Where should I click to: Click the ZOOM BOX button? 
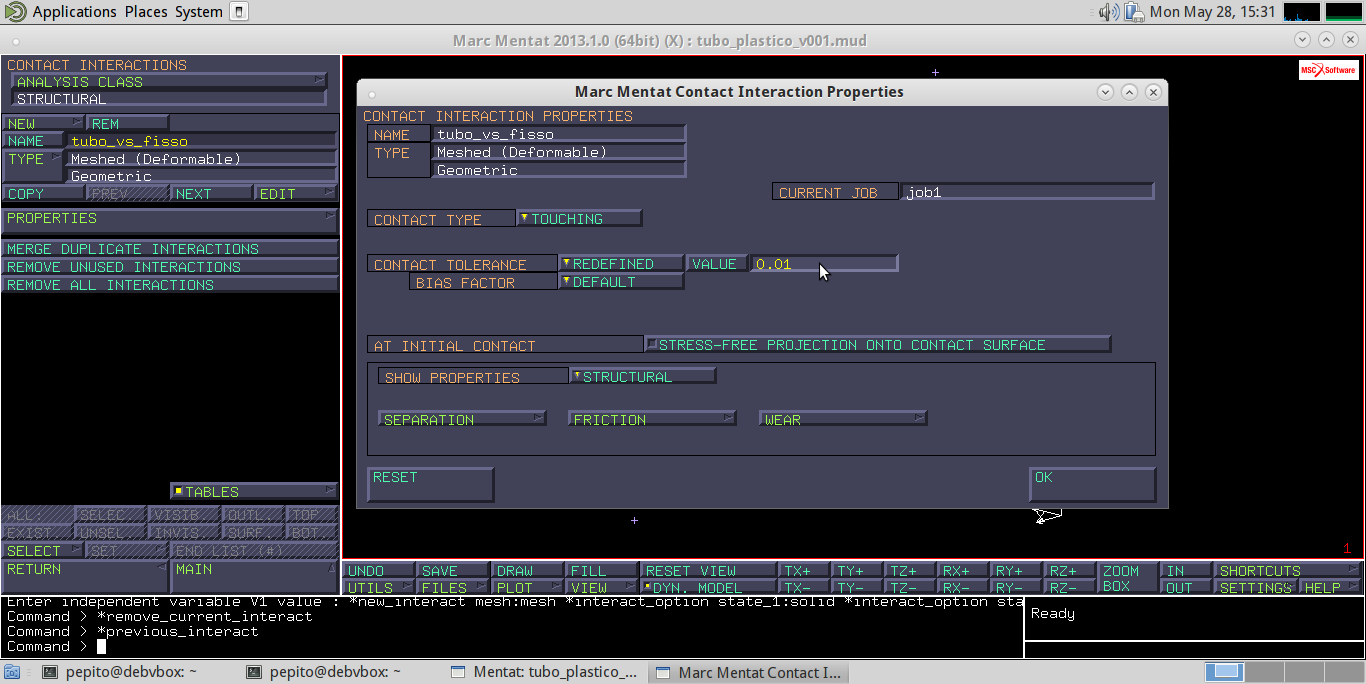[x=1127, y=578]
